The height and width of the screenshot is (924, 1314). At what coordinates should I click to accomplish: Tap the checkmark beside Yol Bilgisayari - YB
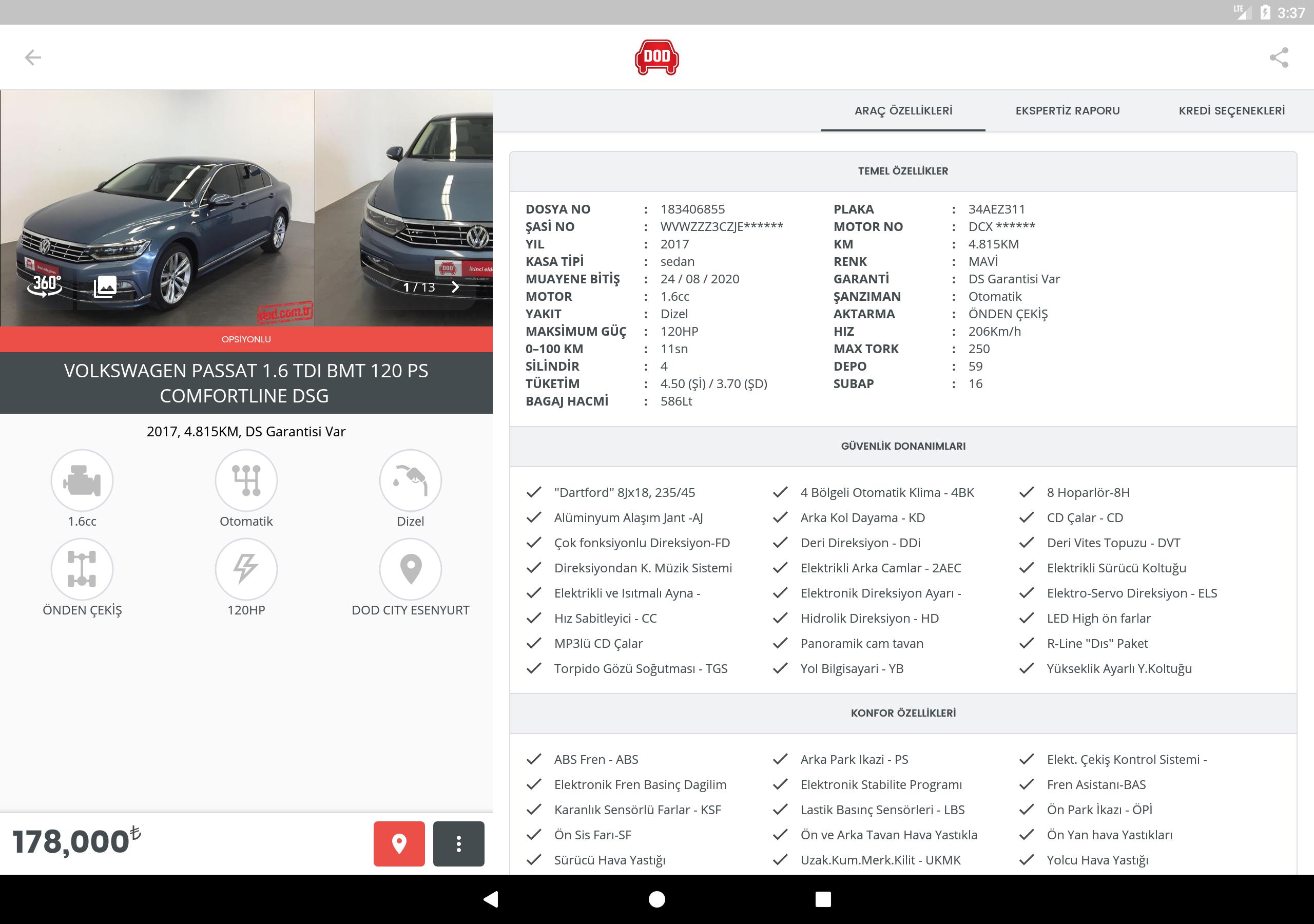click(780, 669)
